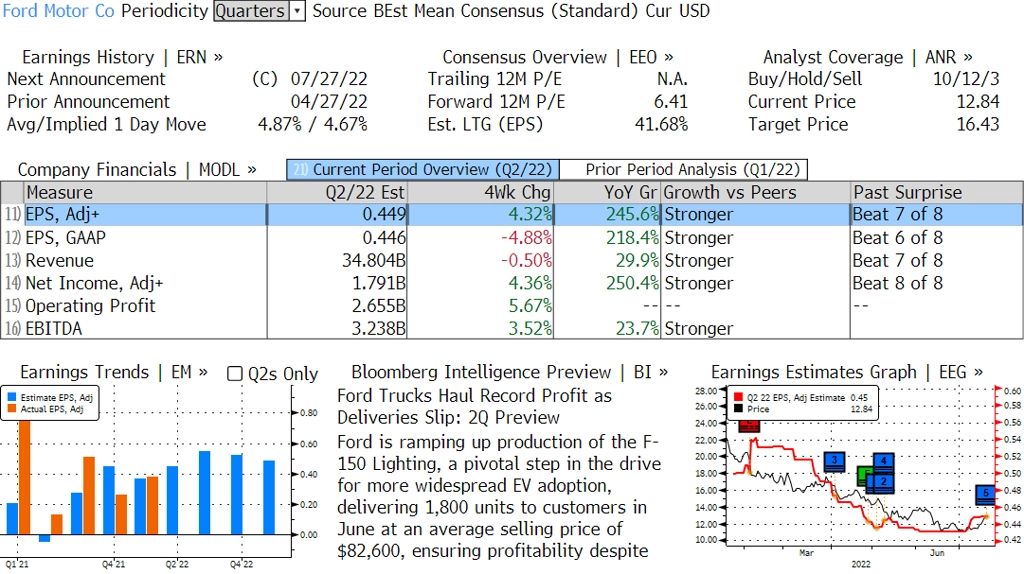
Task: Click the Q2/22 Est column header
Action: pyautogui.click(x=337, y=193)
